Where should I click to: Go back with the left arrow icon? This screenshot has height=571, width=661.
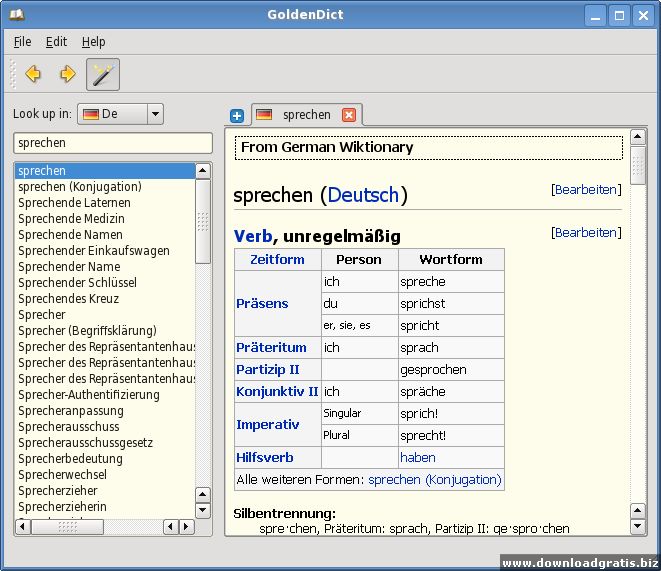coord(33,74)
